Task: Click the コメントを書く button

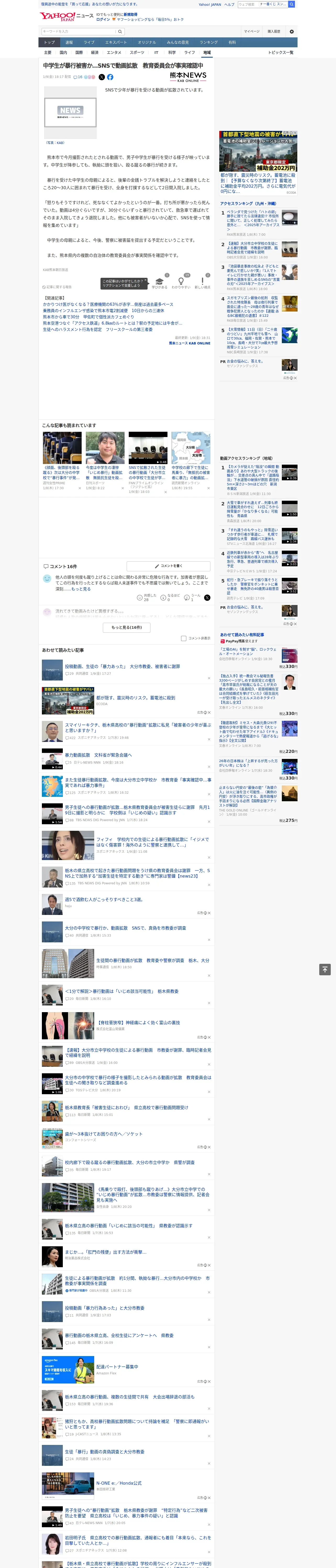Action: pos(169,566)
